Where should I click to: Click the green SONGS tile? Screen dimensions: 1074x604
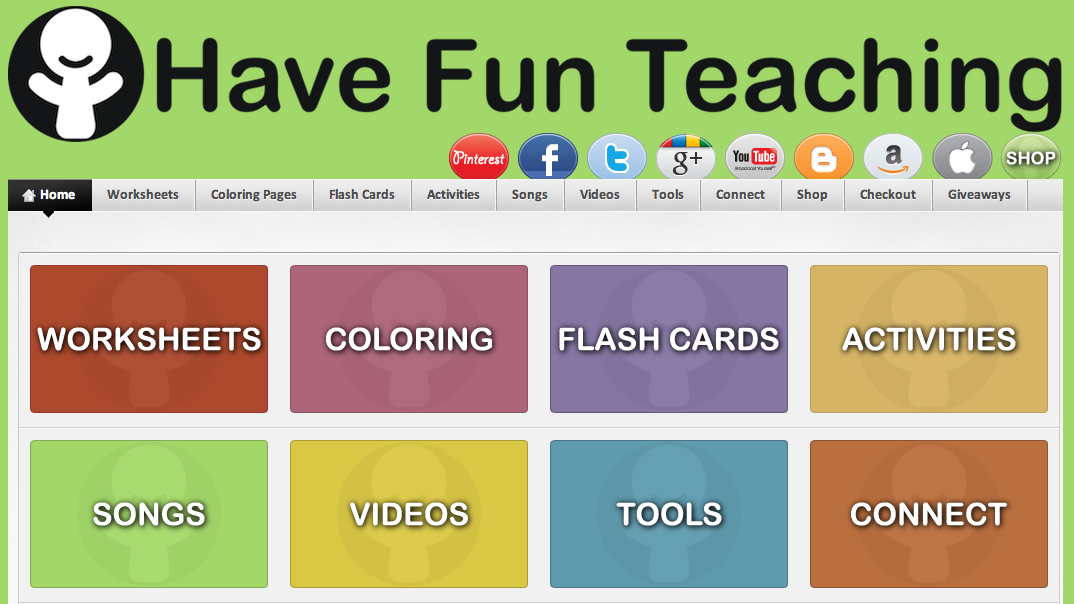point(149,514)
